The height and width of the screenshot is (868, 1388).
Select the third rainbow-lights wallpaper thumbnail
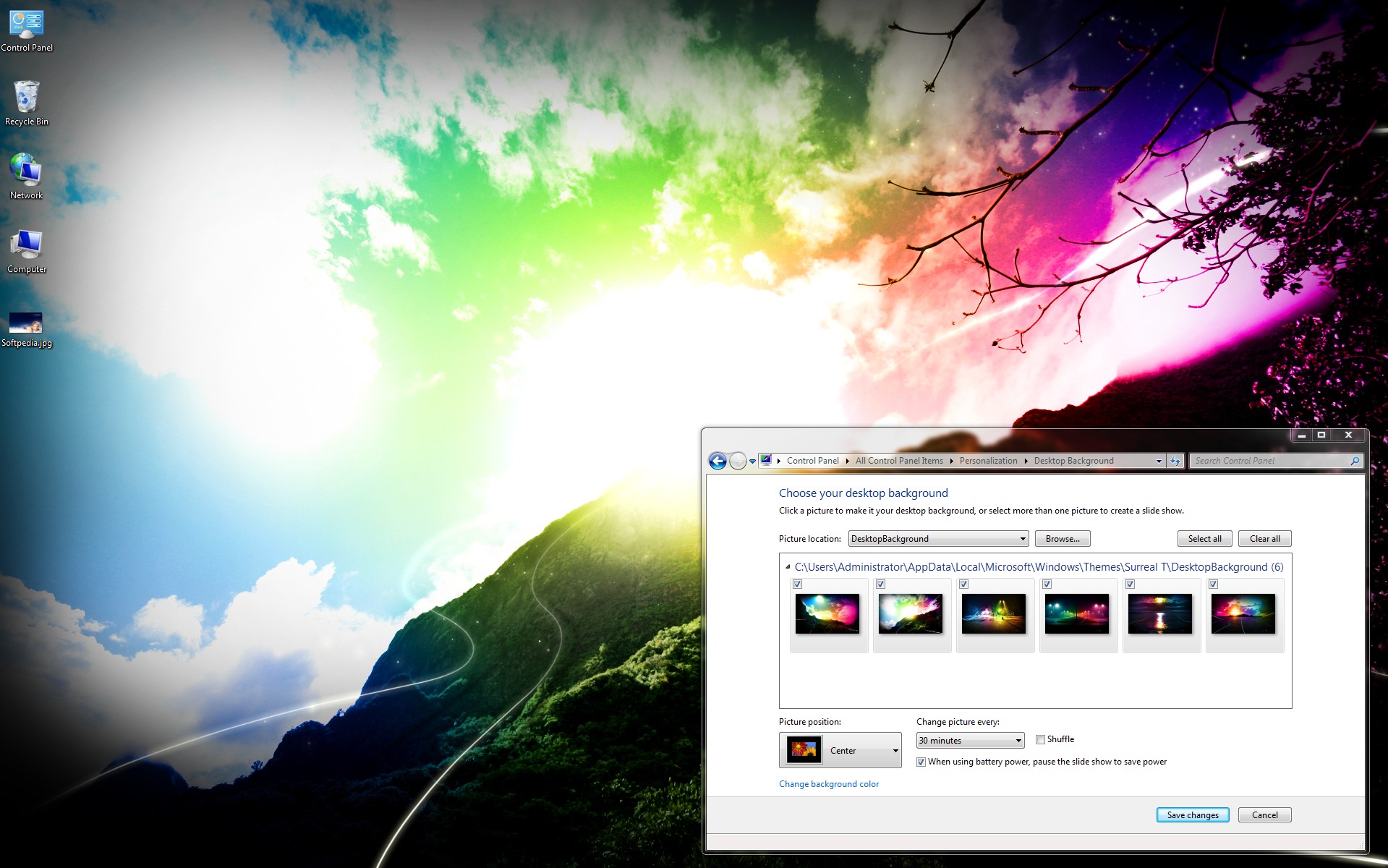click(994, 614)
